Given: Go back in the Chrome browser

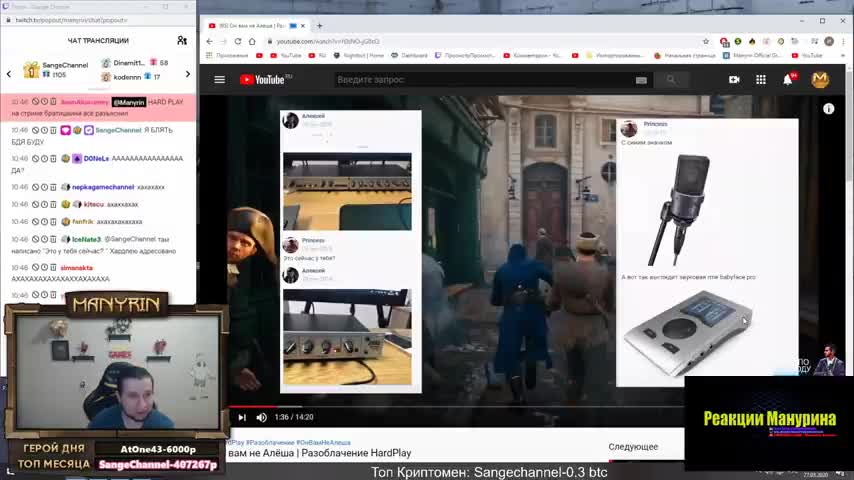Looking at the screenshot, I should point(210,41).
